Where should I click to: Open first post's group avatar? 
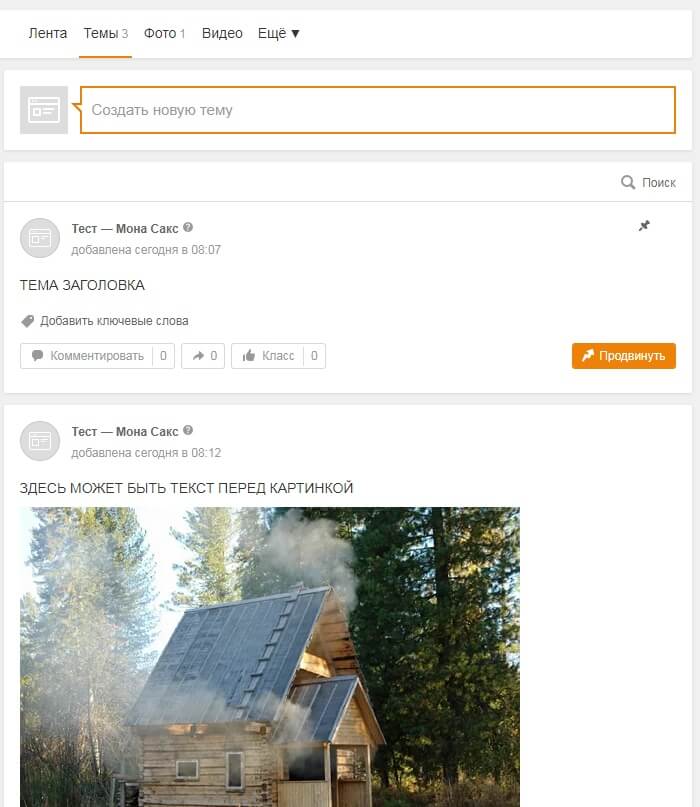[40, 238]
